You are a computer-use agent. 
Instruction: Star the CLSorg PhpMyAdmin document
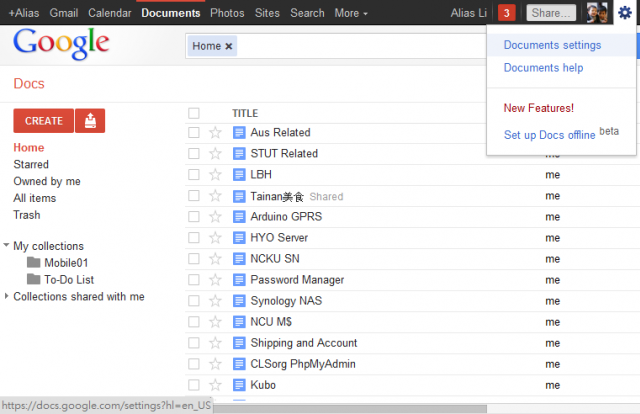coord(215,364)
